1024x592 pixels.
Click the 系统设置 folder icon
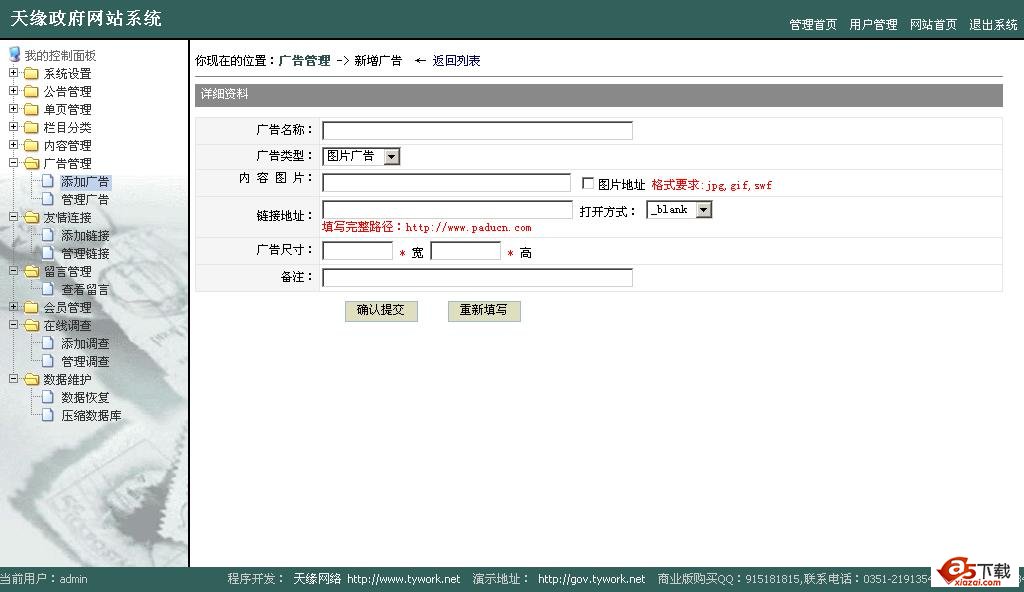(31, 74)
